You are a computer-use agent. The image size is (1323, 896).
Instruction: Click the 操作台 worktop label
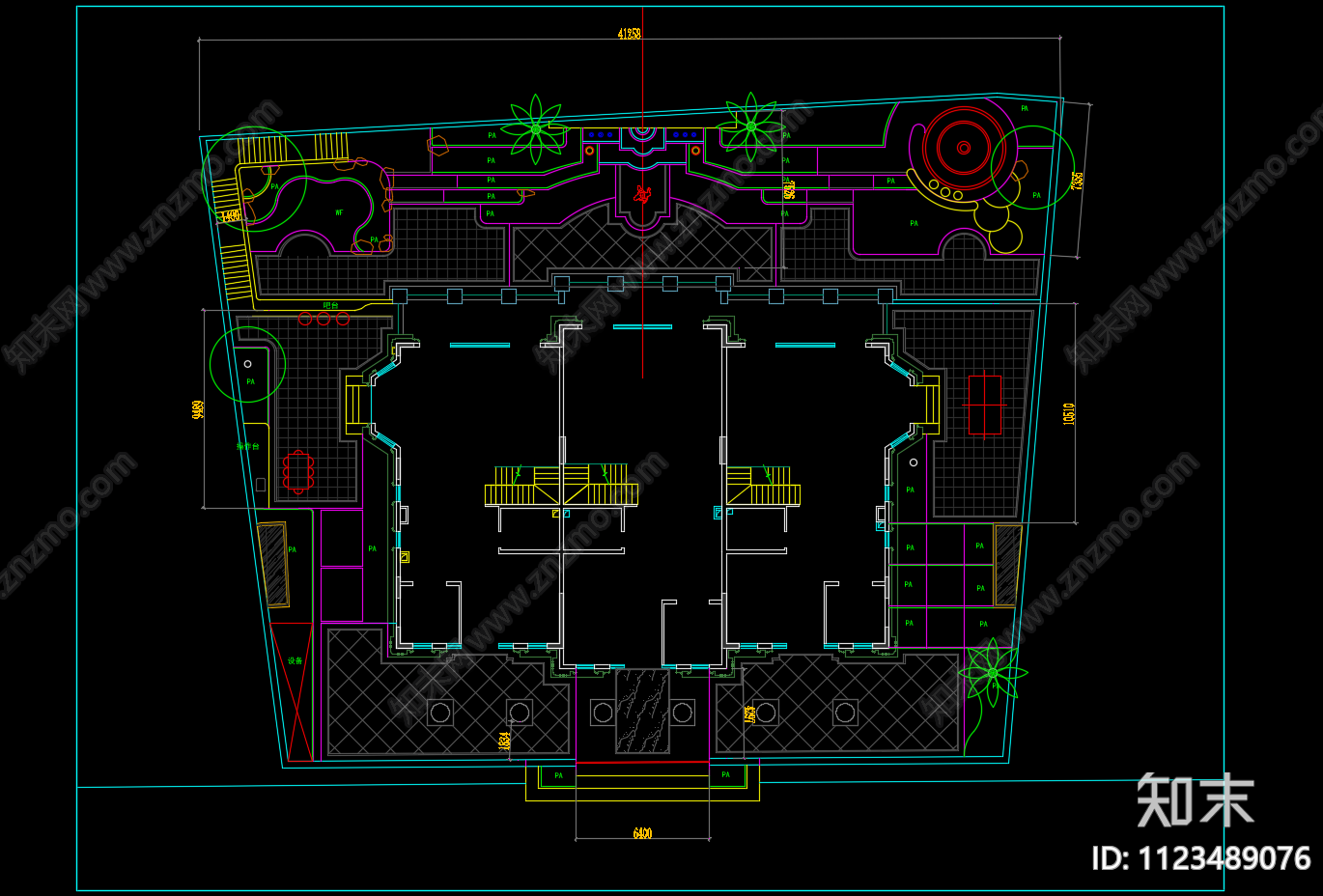pos(248,446)
